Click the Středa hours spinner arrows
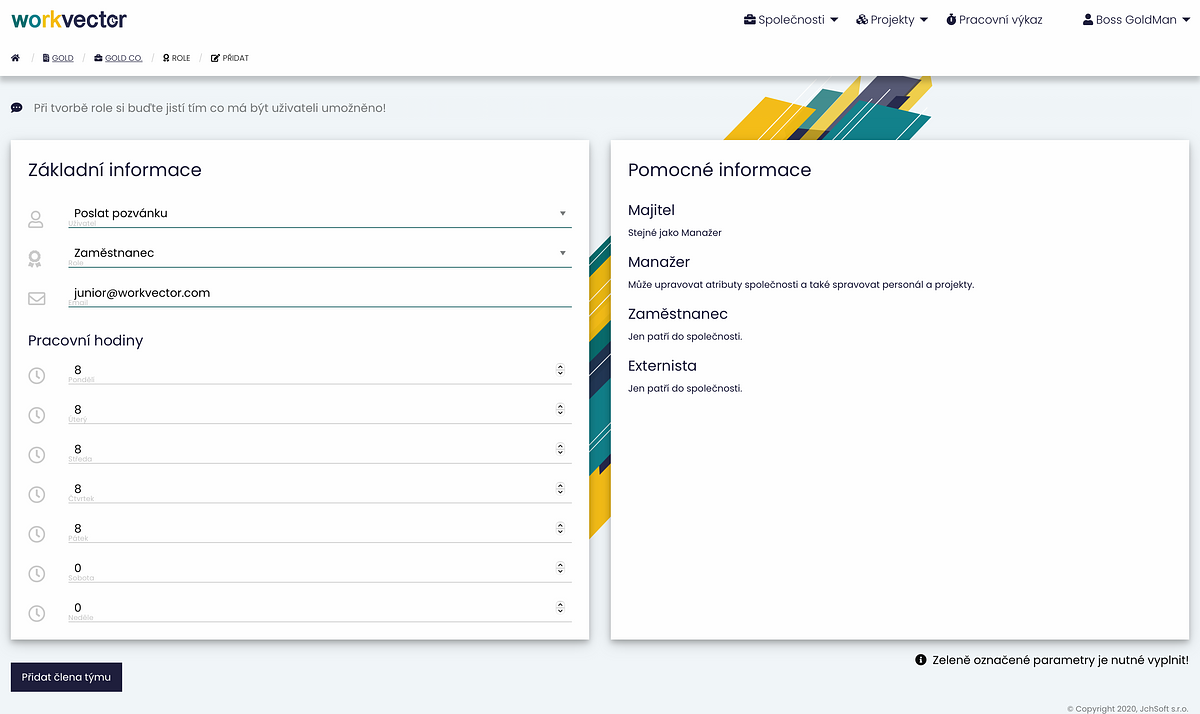 (x=560, y=449)
